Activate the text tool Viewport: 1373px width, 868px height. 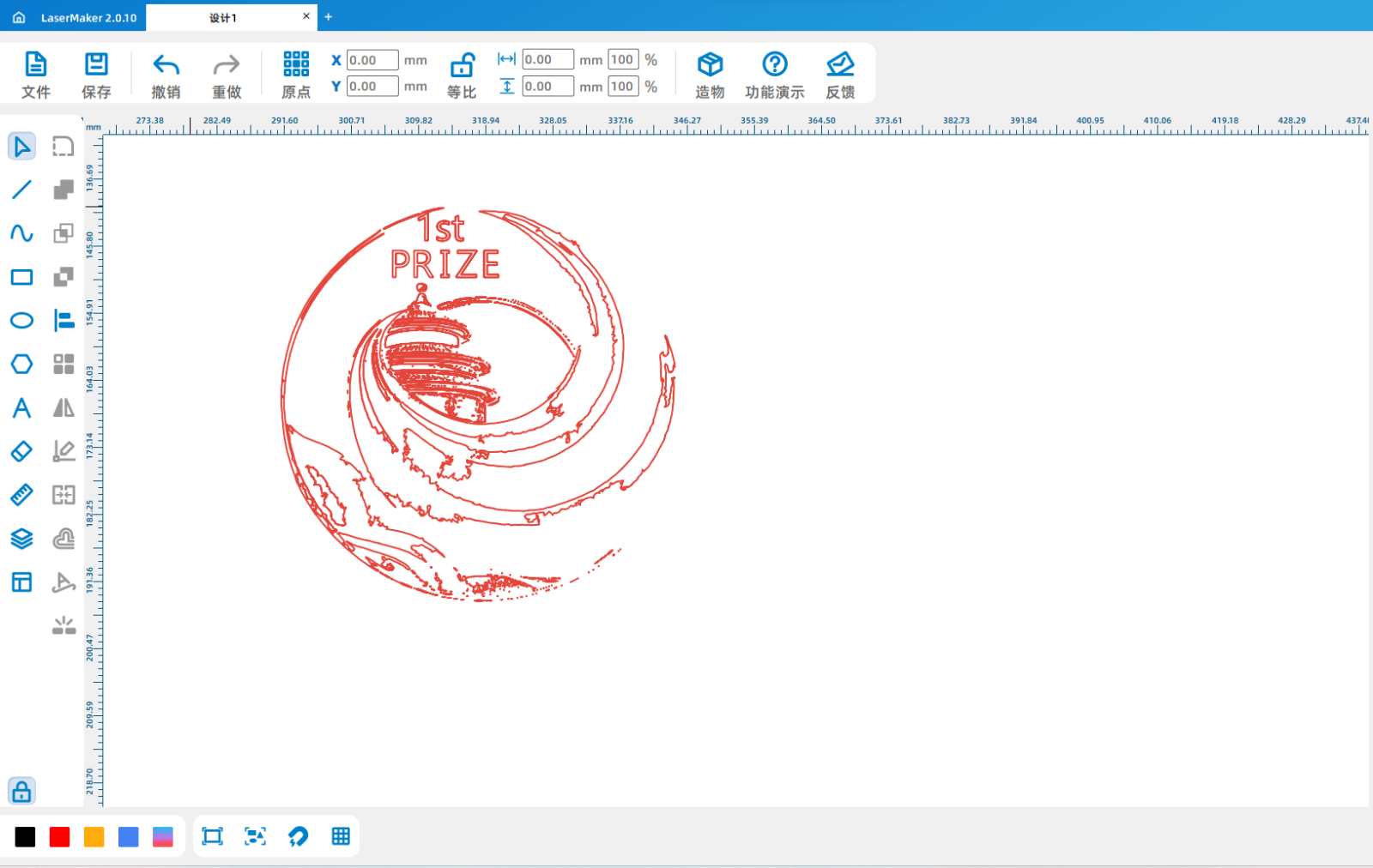click(21, 407)
